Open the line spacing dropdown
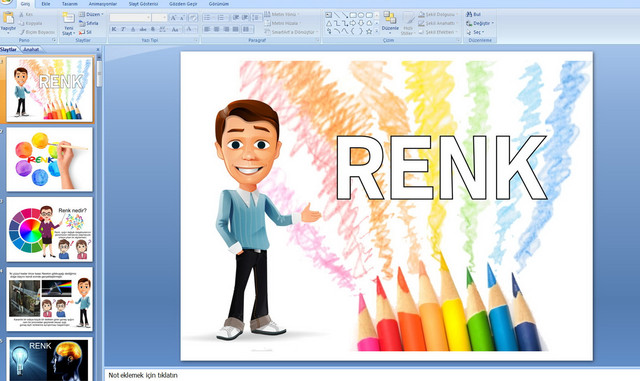 pos(257,18)
